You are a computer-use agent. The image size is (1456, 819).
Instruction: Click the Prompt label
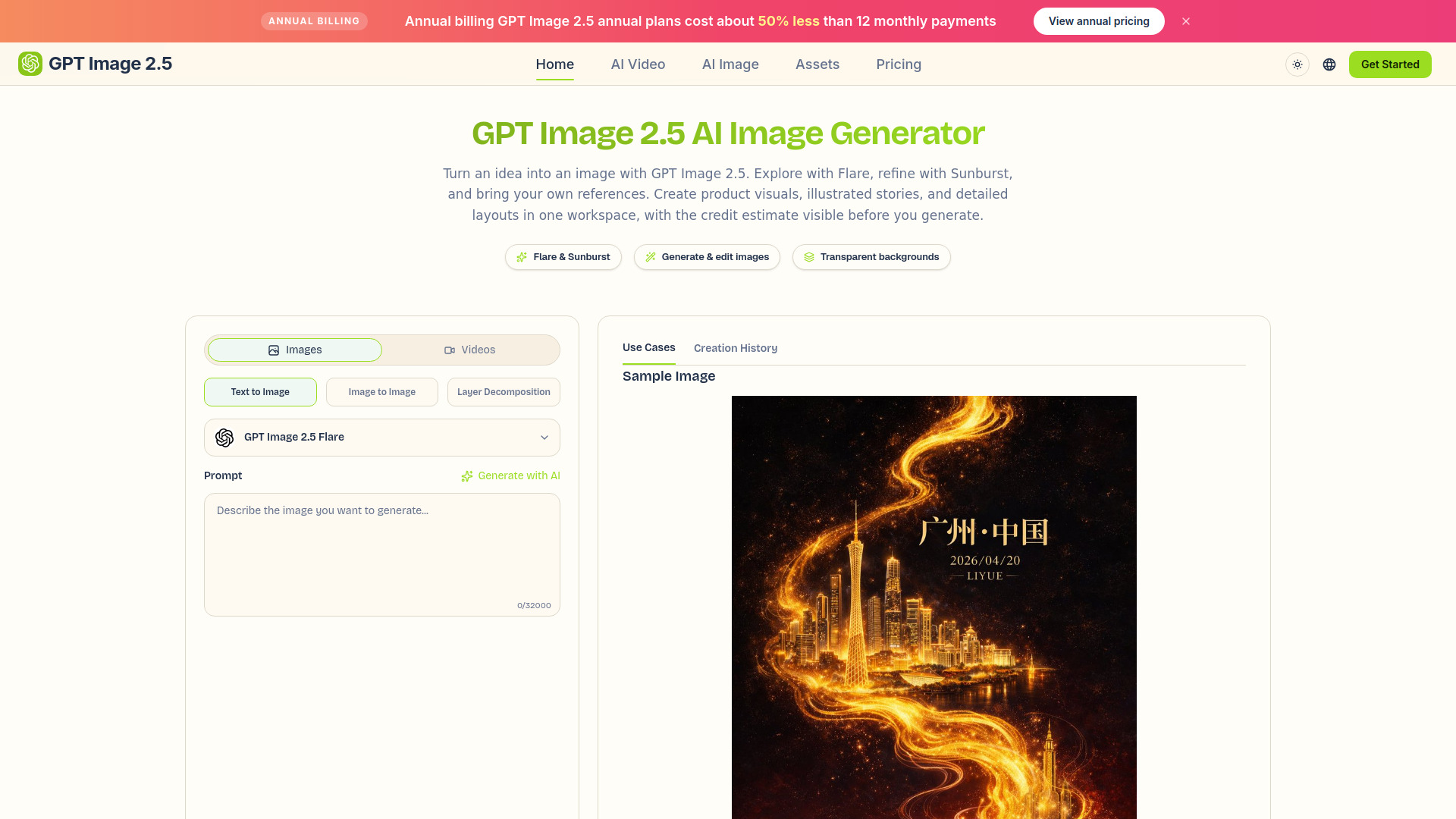(x=223, y=476)
